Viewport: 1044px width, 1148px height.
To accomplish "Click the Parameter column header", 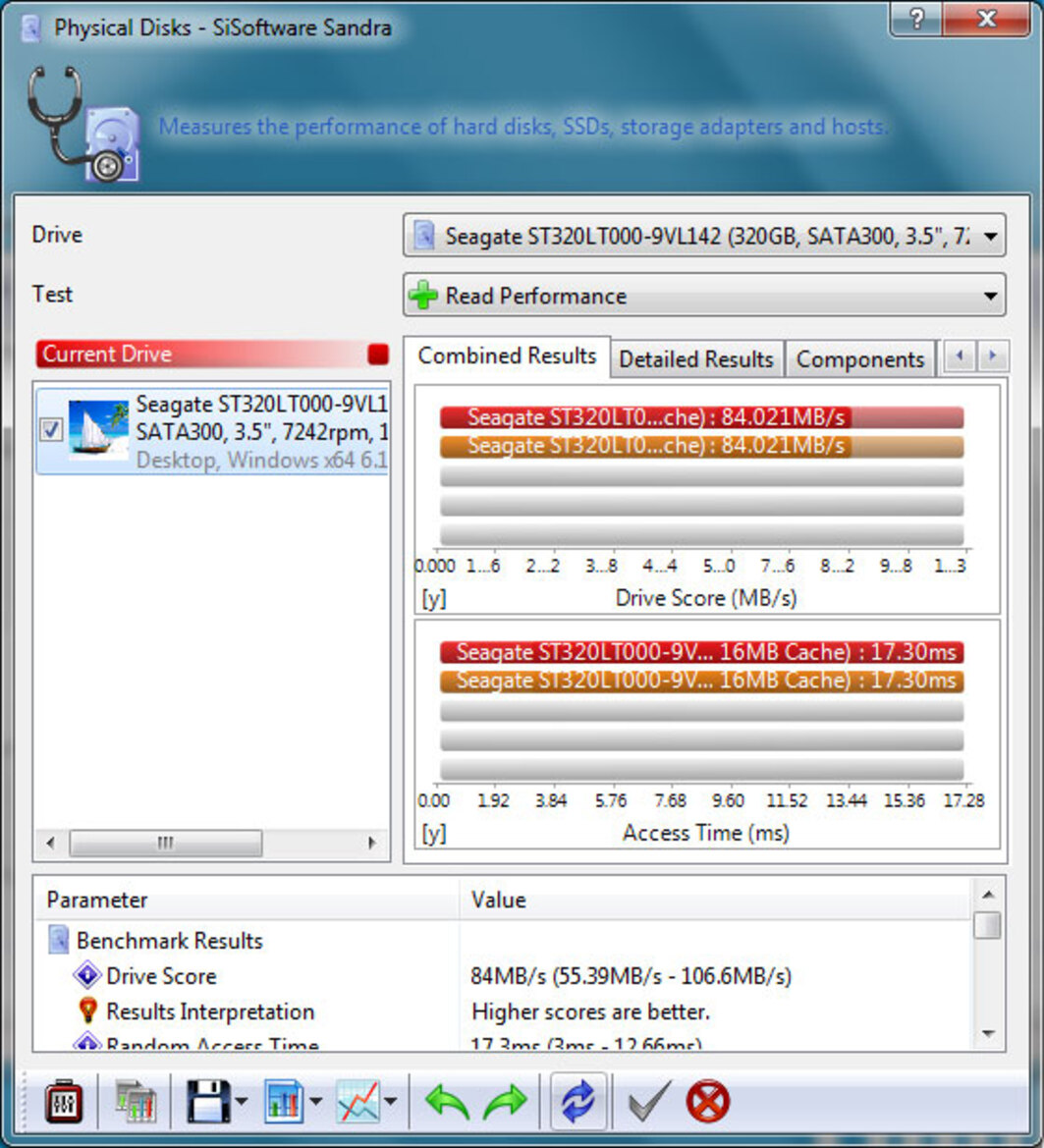I will point(247,900).
